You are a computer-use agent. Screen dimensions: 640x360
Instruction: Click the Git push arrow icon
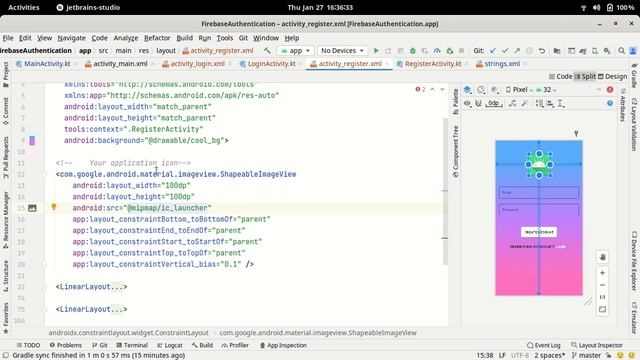tap(517, 51)
